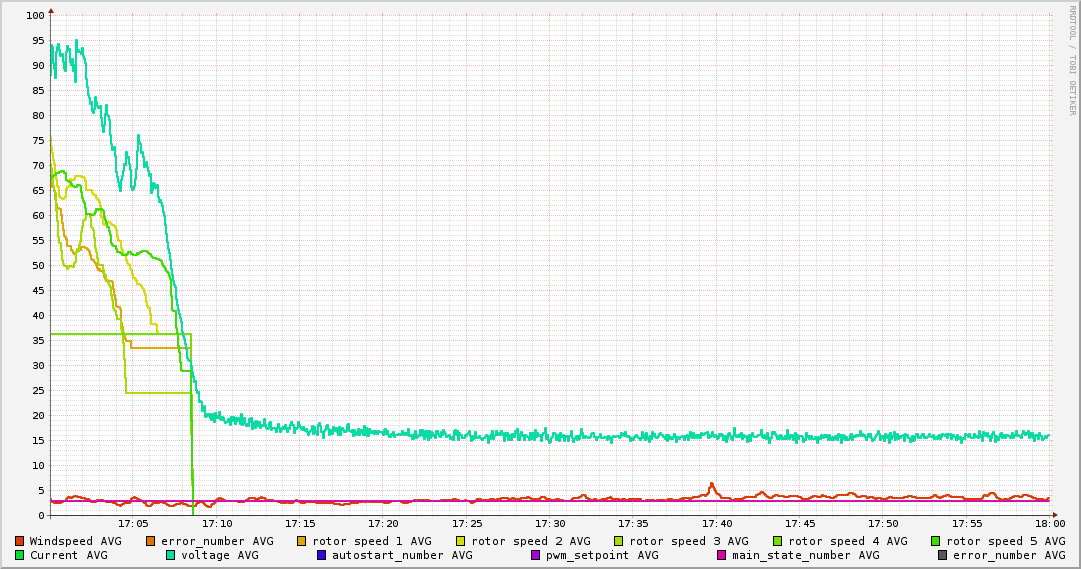Viewport: 1081px width, 569px height.
Task: Select the 'autostart_number AVG' legend label
Action: pyautogui.click(x=402, y=555)
